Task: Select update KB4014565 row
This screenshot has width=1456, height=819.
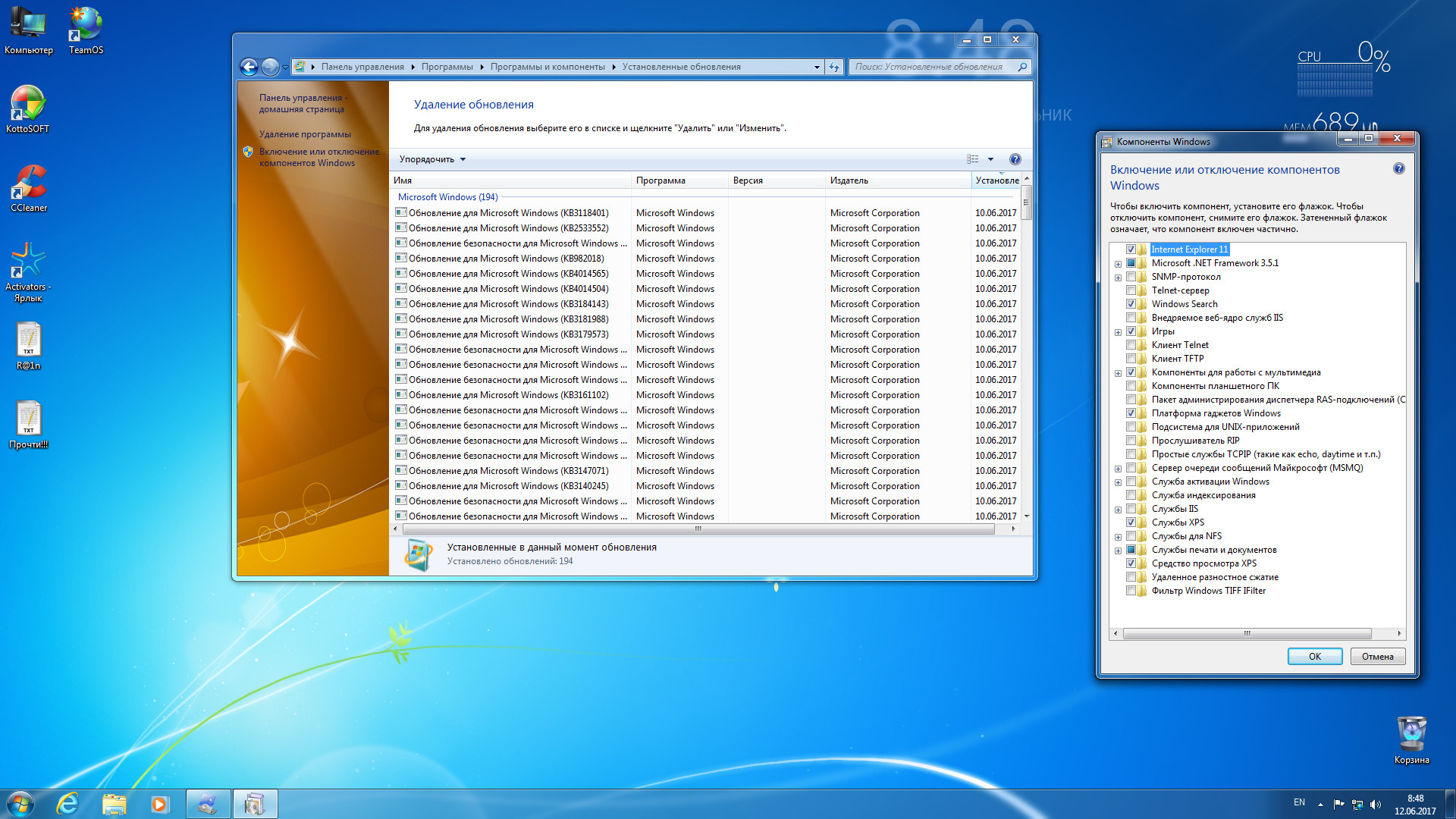Action: [x=706, y=274]
